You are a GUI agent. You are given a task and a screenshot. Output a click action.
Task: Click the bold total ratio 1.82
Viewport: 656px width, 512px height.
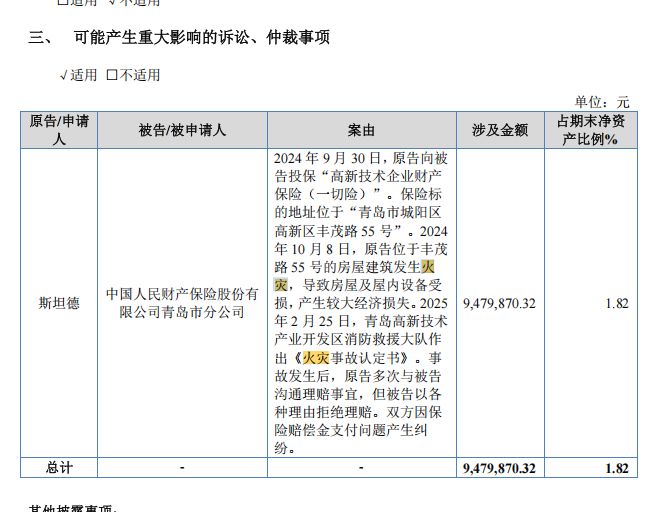tap(617, 468)
